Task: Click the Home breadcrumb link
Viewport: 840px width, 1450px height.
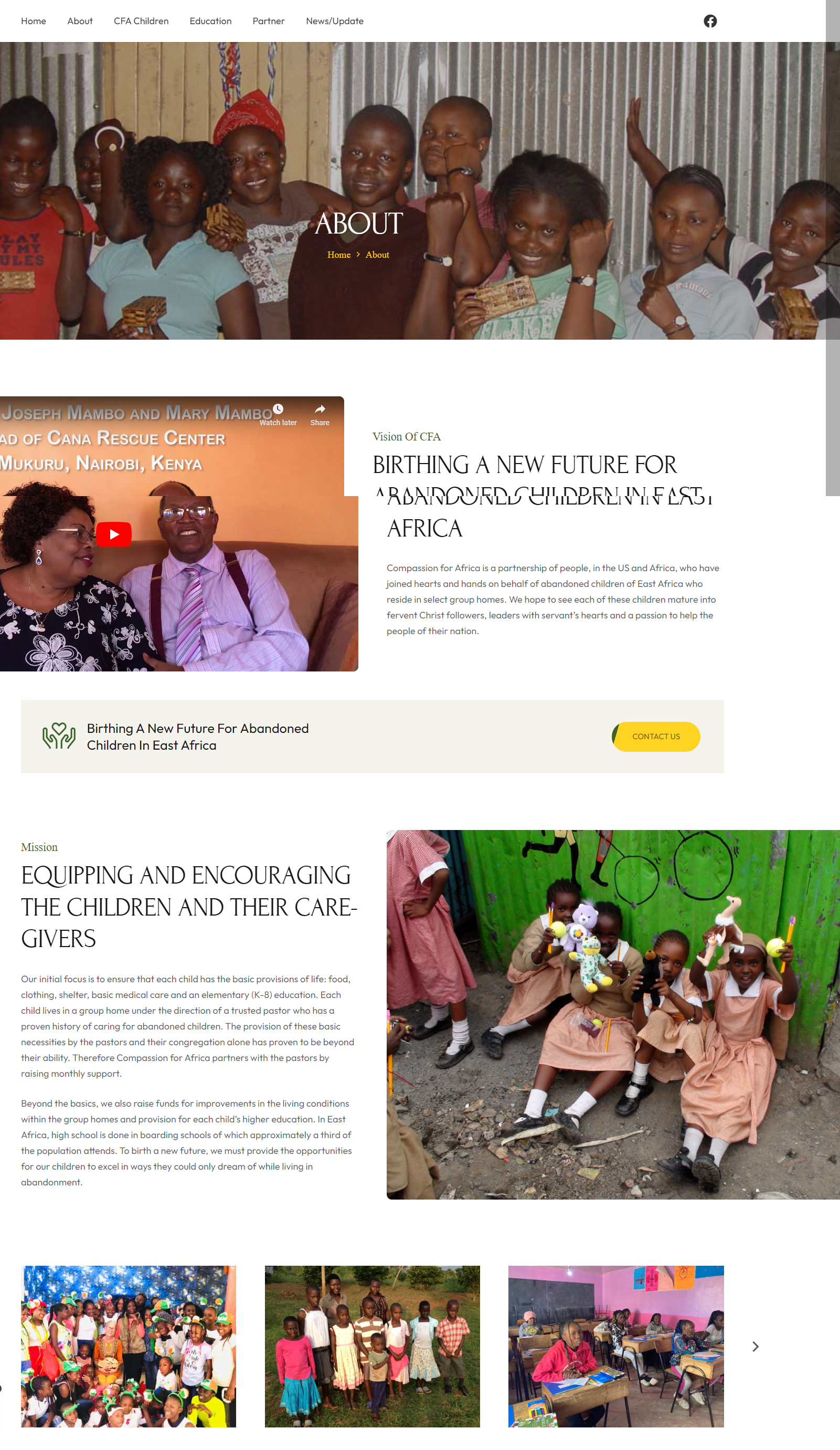Action: tap(338, 255)
